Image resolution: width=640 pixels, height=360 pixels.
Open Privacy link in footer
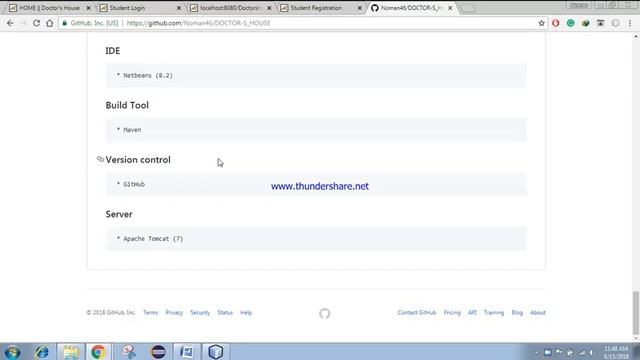point(174,313)
